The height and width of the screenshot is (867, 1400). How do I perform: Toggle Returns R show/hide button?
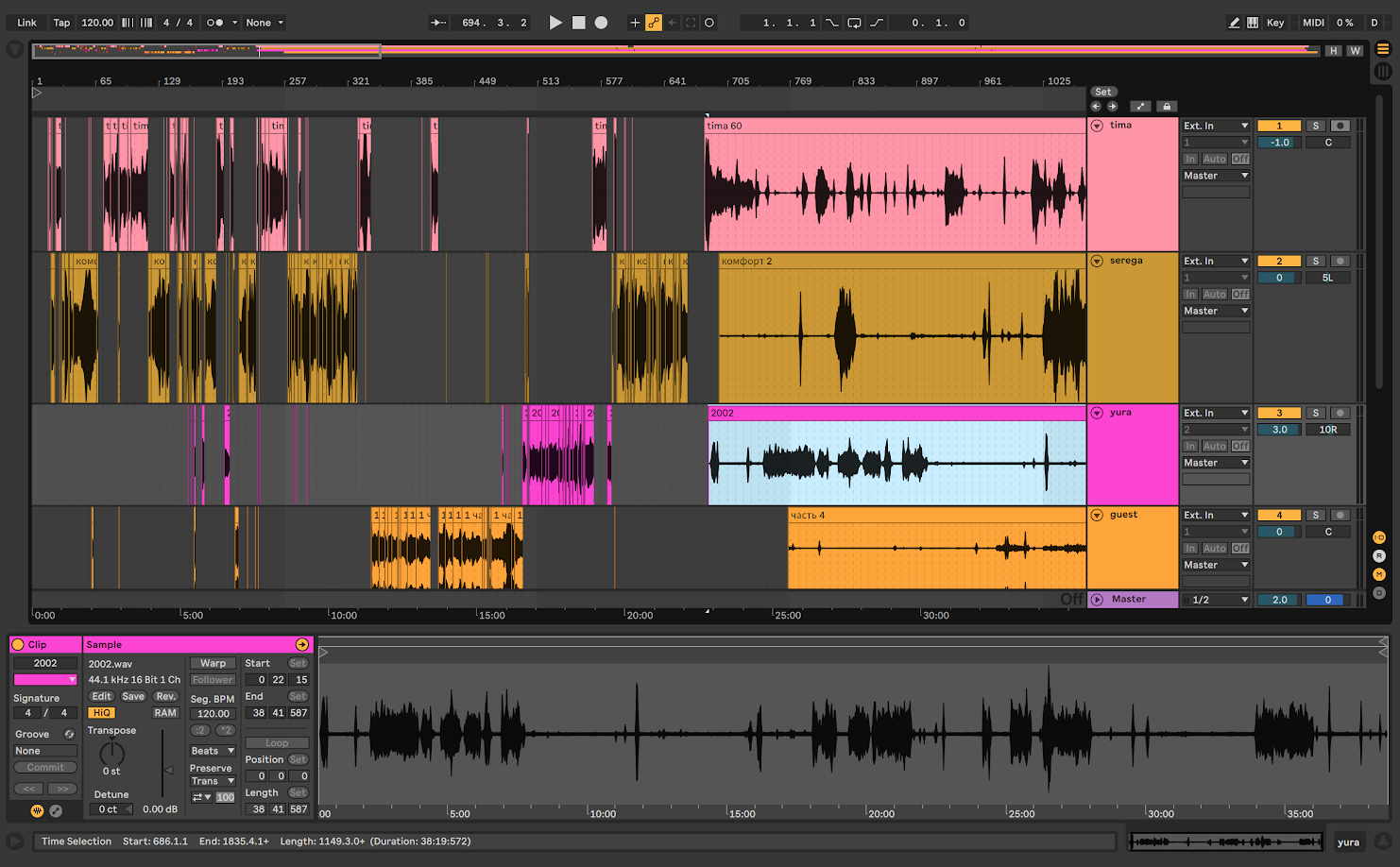1379,556
